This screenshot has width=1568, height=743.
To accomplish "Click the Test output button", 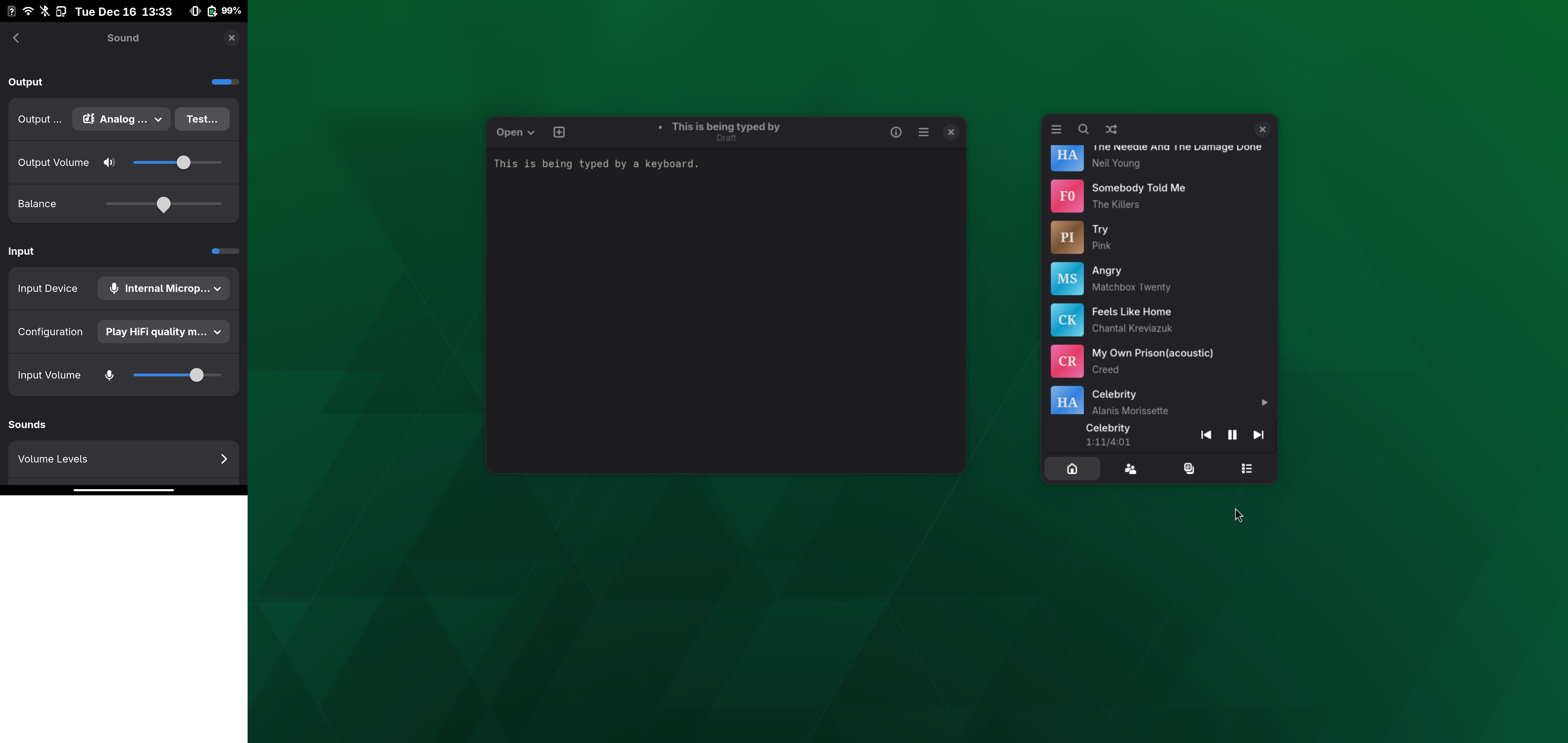I will pyautogui.click(x=202, y=119).
